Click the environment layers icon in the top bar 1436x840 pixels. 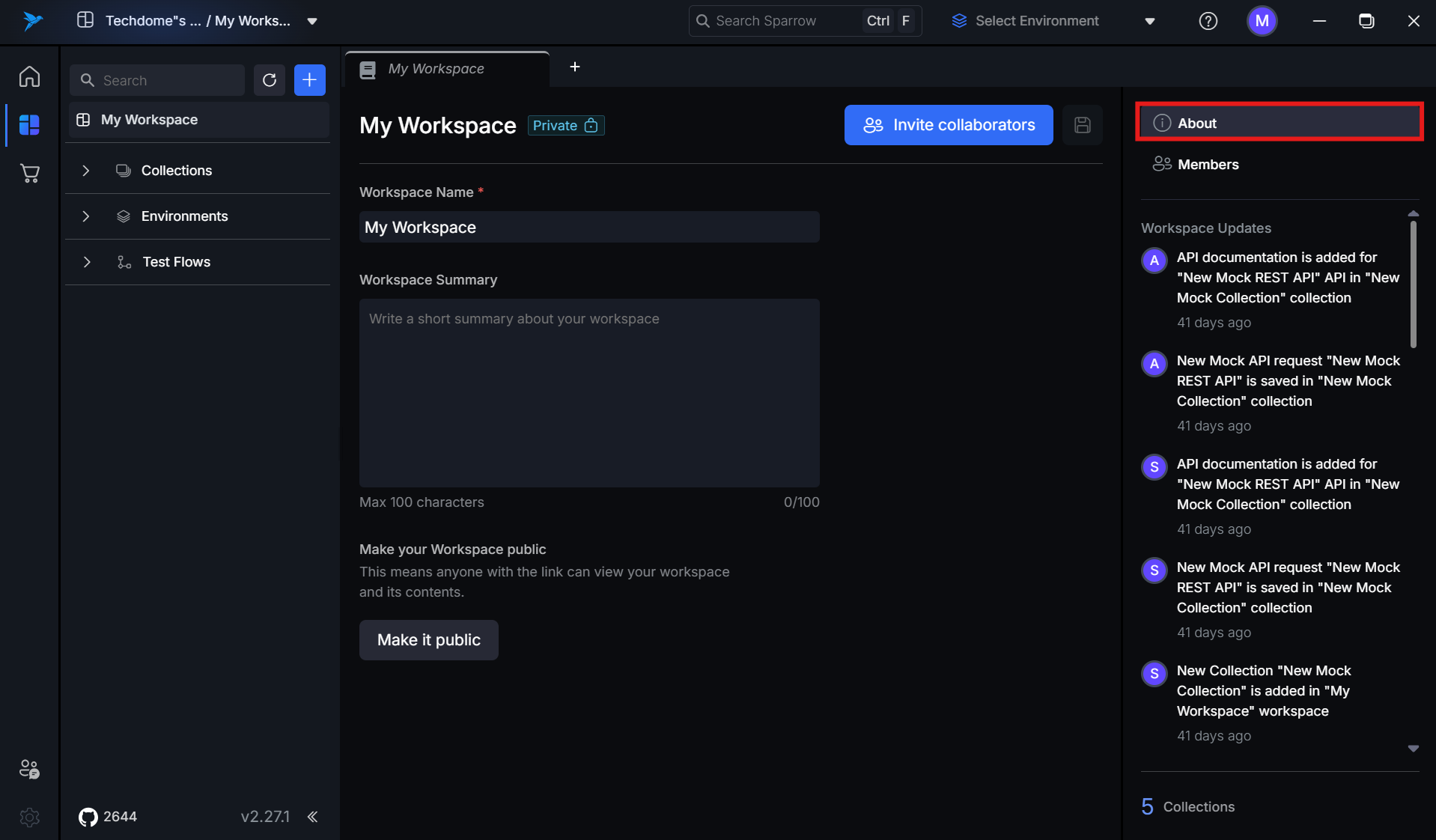coord(959,21)
